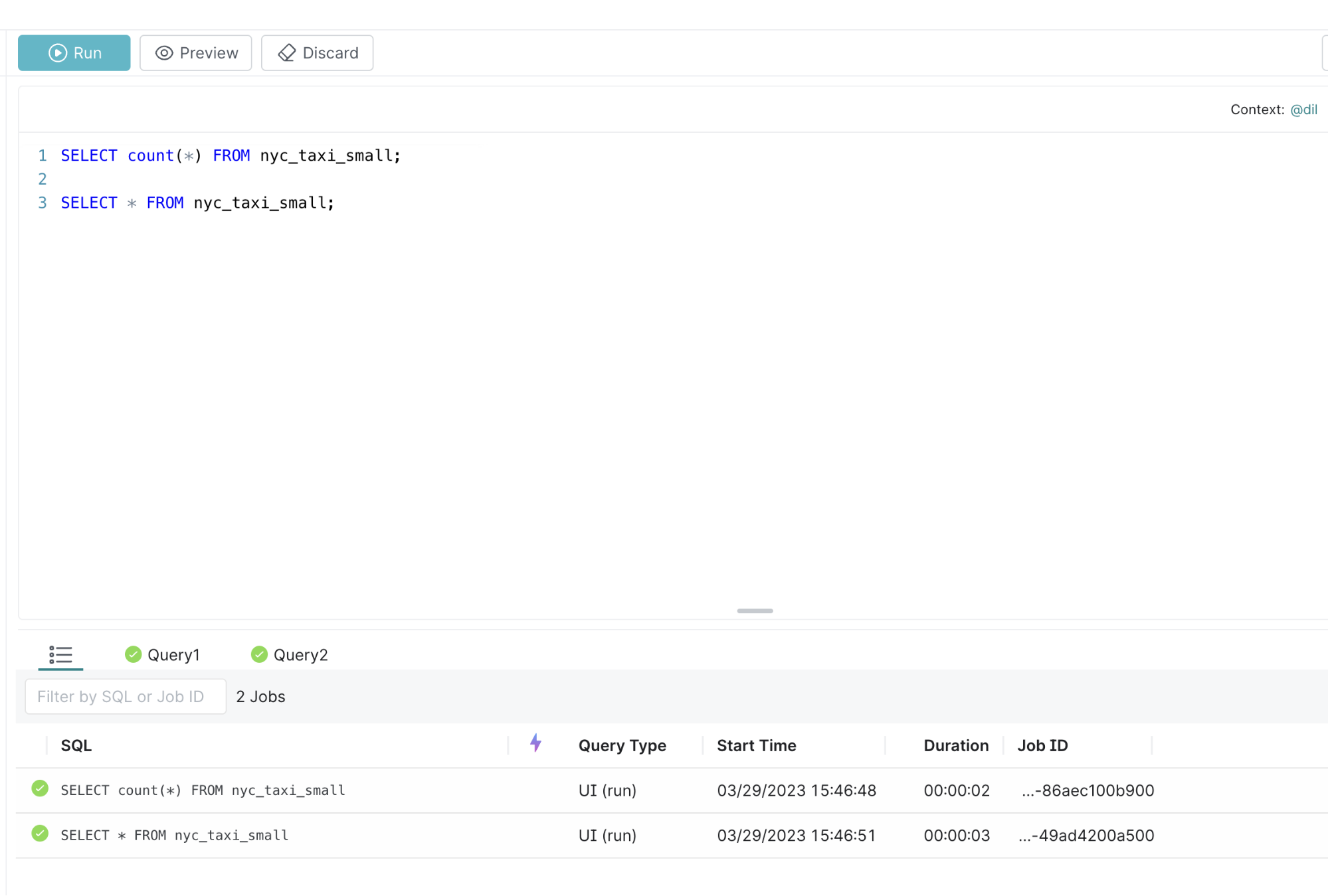1328x896 pixels.
Task: Open the ...-86aec100b900 Job ID link
Action: point(1087,790)
